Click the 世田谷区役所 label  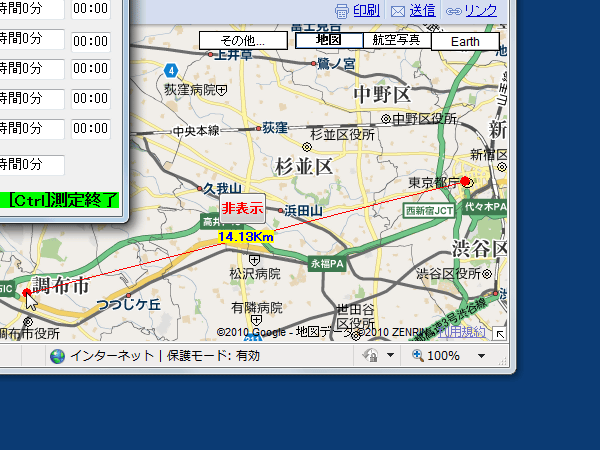point(355,316)
